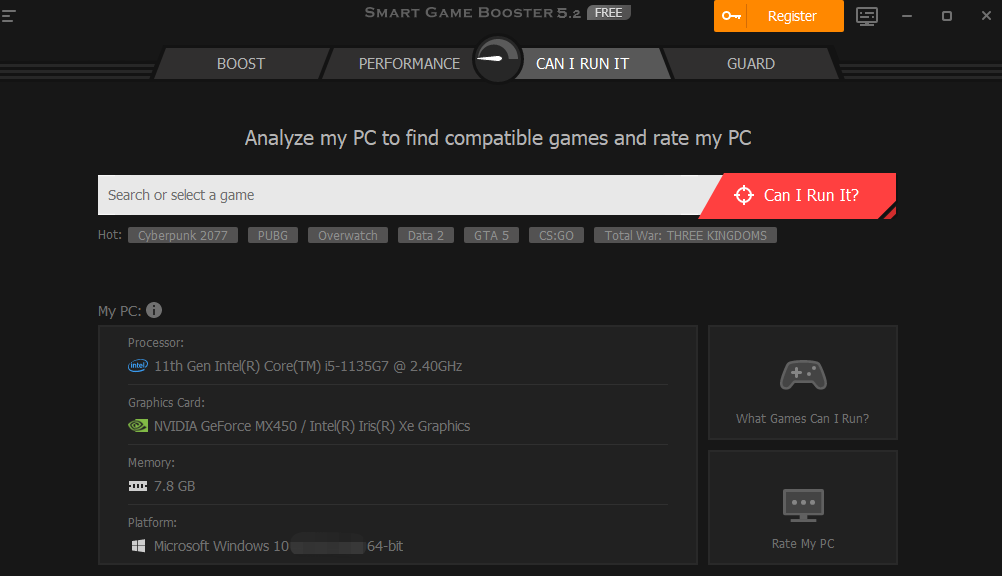The width and height of the screenshot is (1002, 576).
Task: Click the gamepad controller icon
Action: click(x=803, y=375)
